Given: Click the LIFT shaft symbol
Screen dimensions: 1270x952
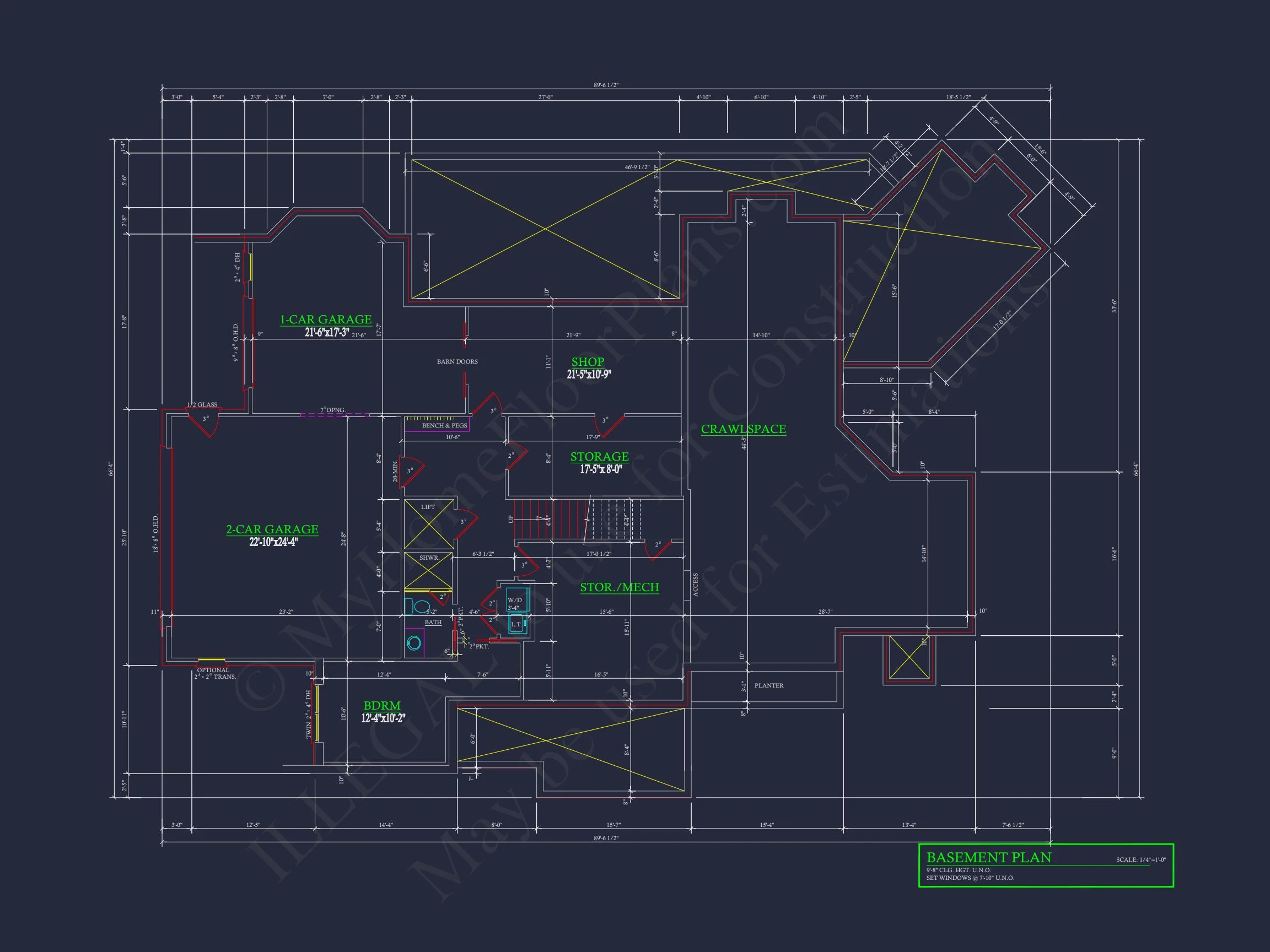Looking at the screenshot, I should click(x=428, y=524).
